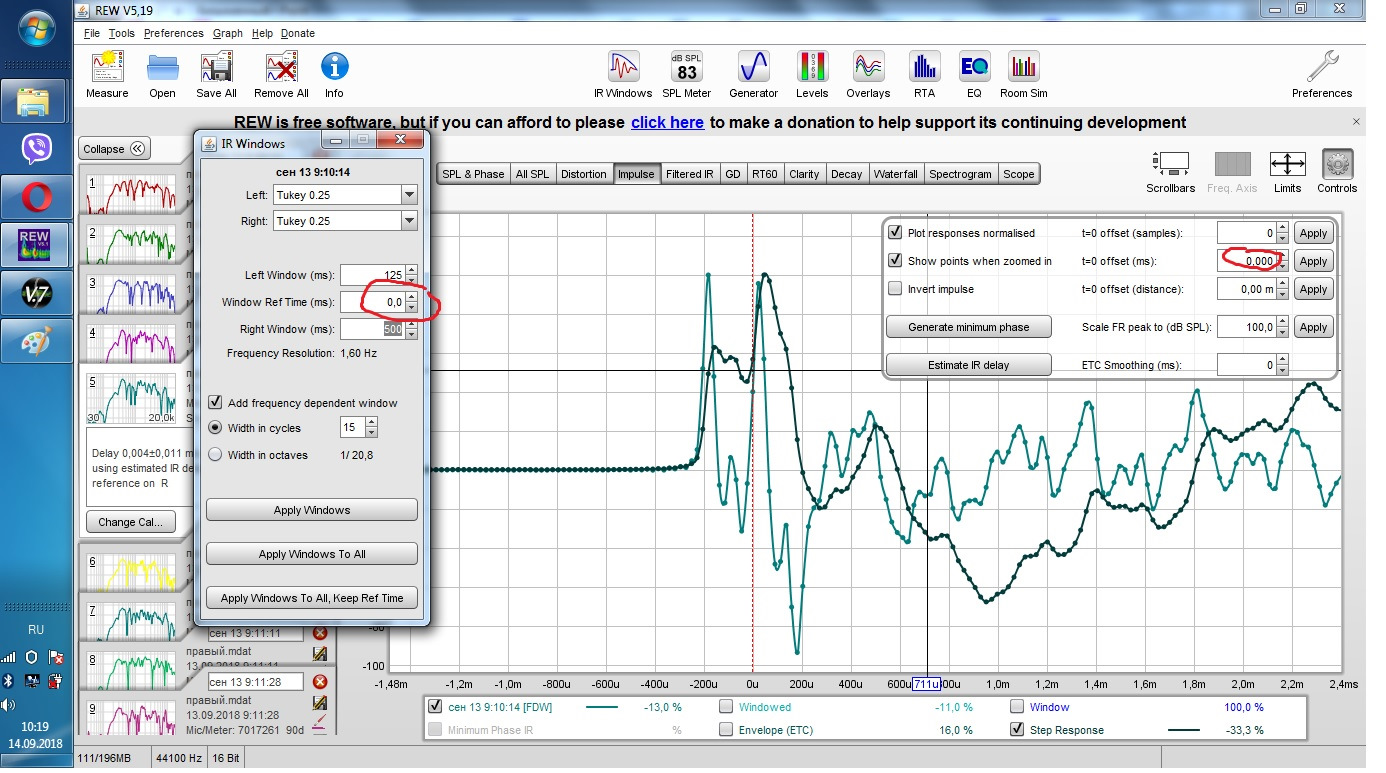Select the Width in octaves radio button
Screen dimensions: 1386x773
(x=215, y=454)
